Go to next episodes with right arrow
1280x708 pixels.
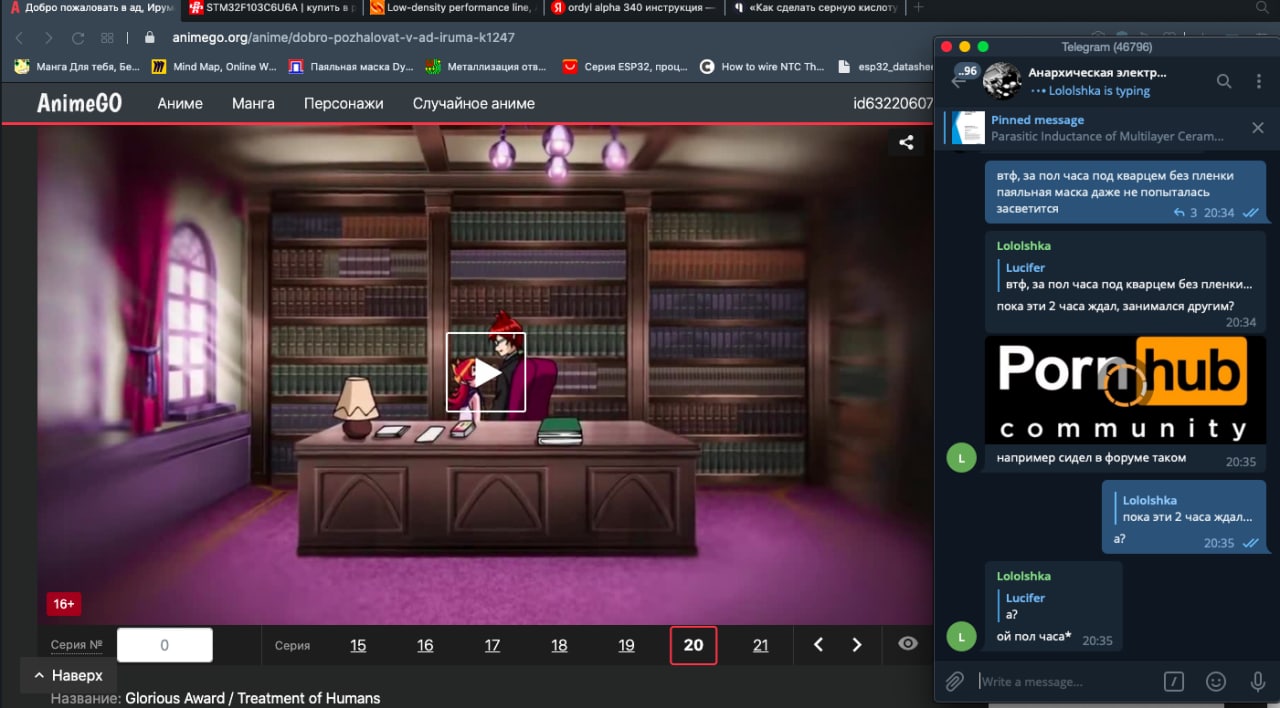point(857,645)
